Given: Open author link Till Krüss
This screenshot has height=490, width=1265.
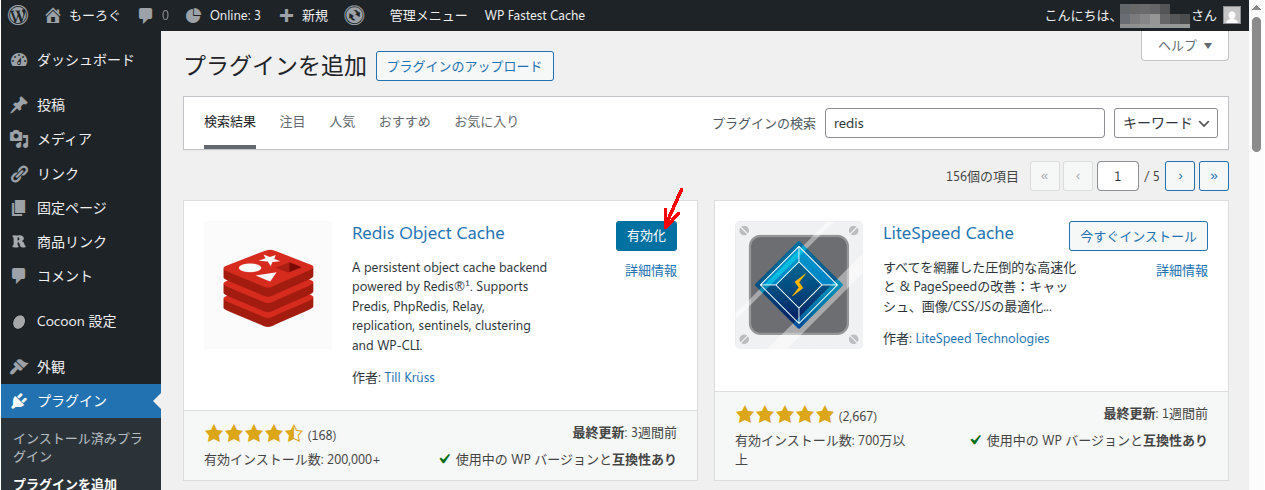Looking at the screenshot, I should point(410,377).
